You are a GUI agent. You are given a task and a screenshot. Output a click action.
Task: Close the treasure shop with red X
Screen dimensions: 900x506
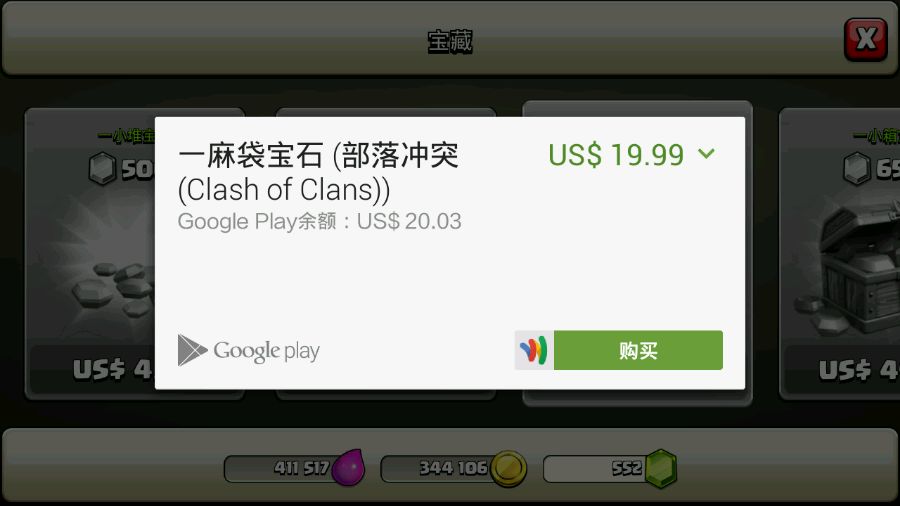click(x=866, y=39)
